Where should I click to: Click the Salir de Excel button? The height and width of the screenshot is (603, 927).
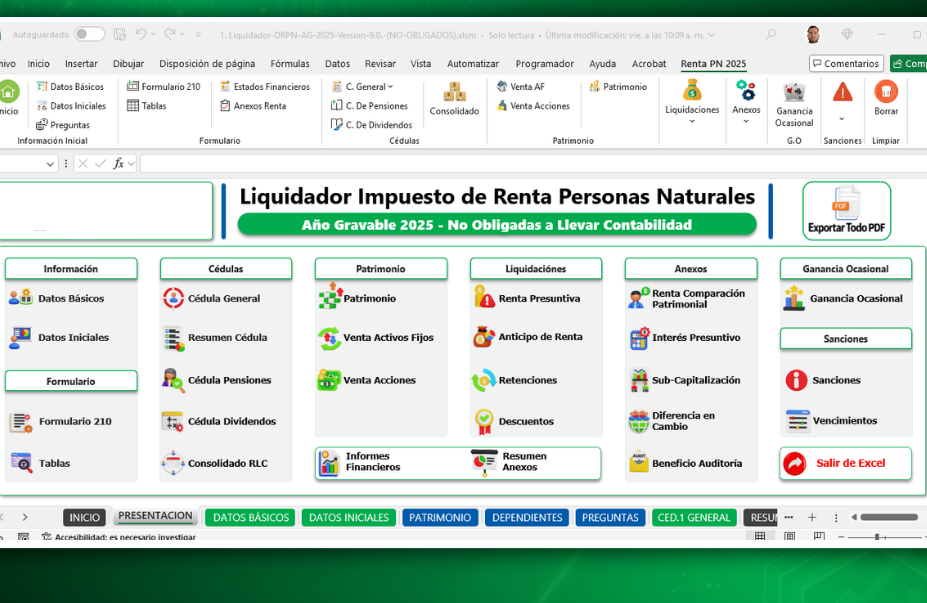(x=846, y=463)
